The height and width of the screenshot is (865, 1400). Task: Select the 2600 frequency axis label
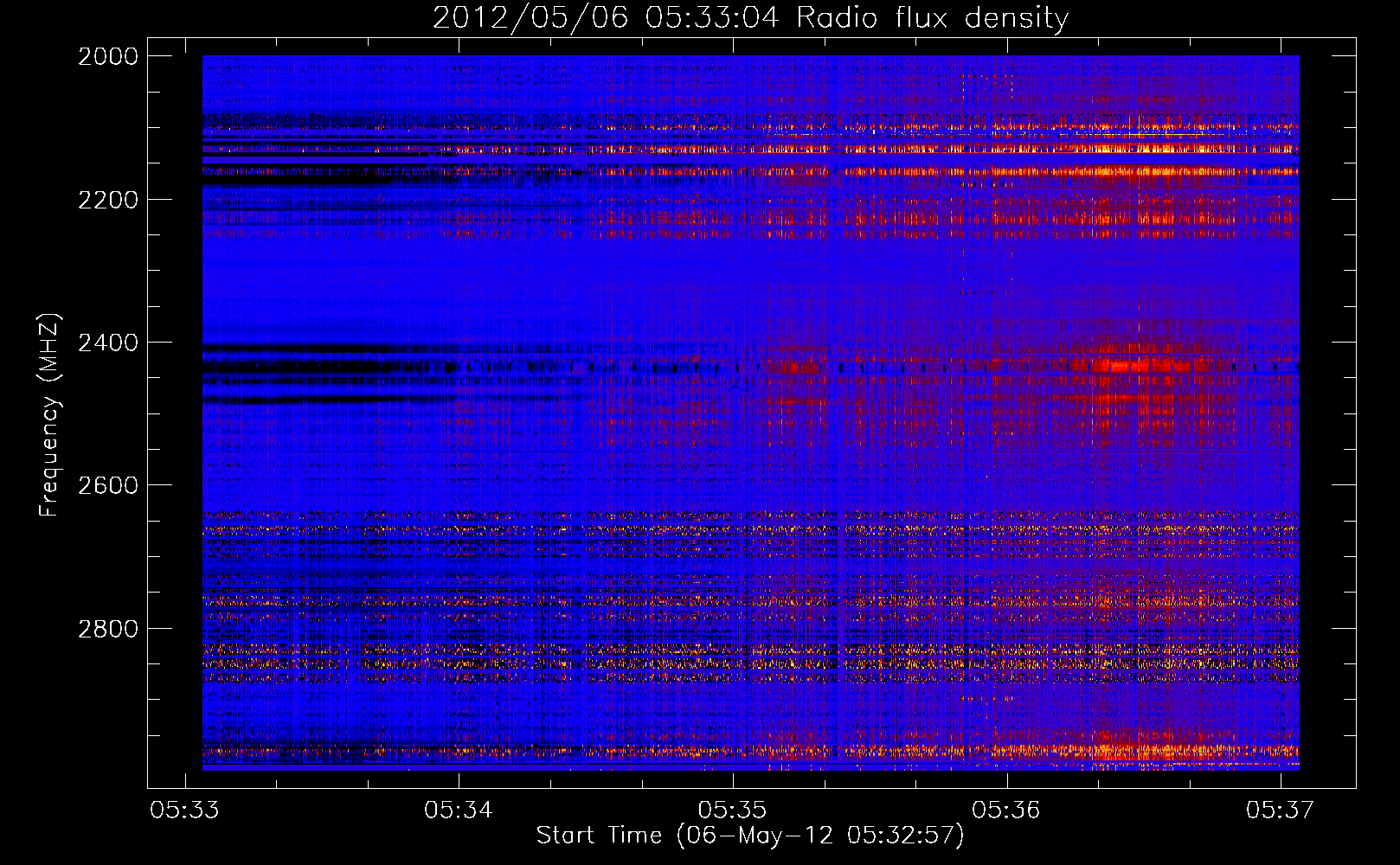click(x=108, y=485)
